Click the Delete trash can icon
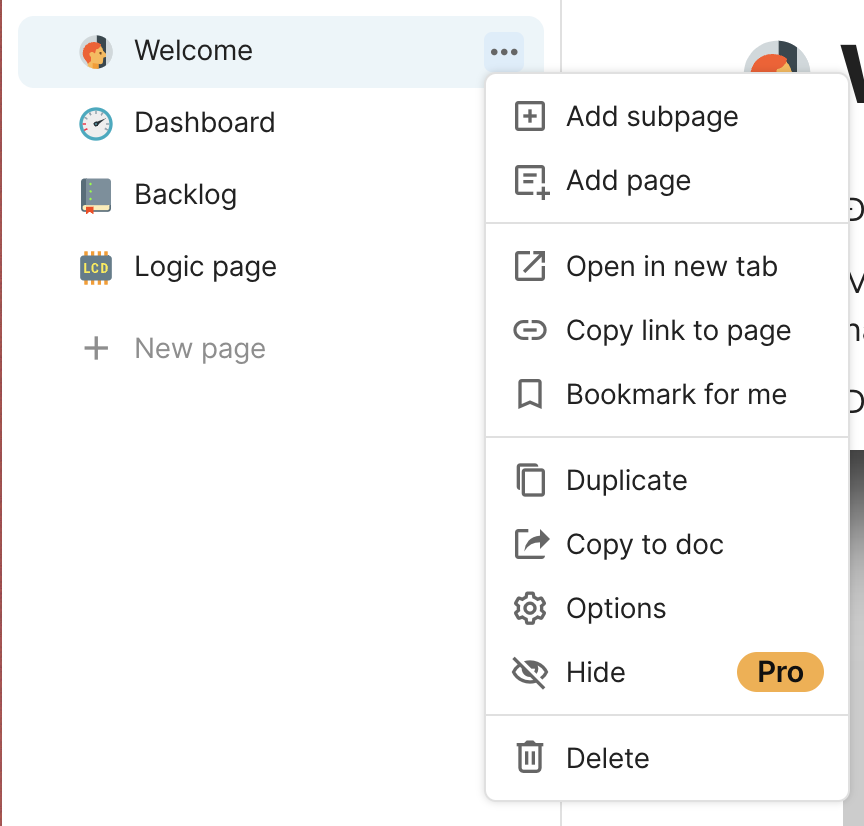 [x=530, y=757]
